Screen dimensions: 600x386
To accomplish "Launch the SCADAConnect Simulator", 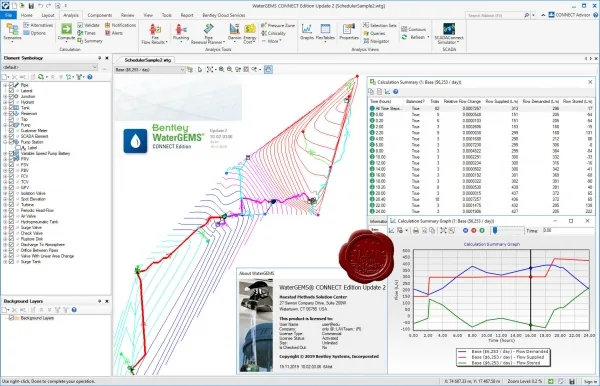I will [x=449, y=34].
